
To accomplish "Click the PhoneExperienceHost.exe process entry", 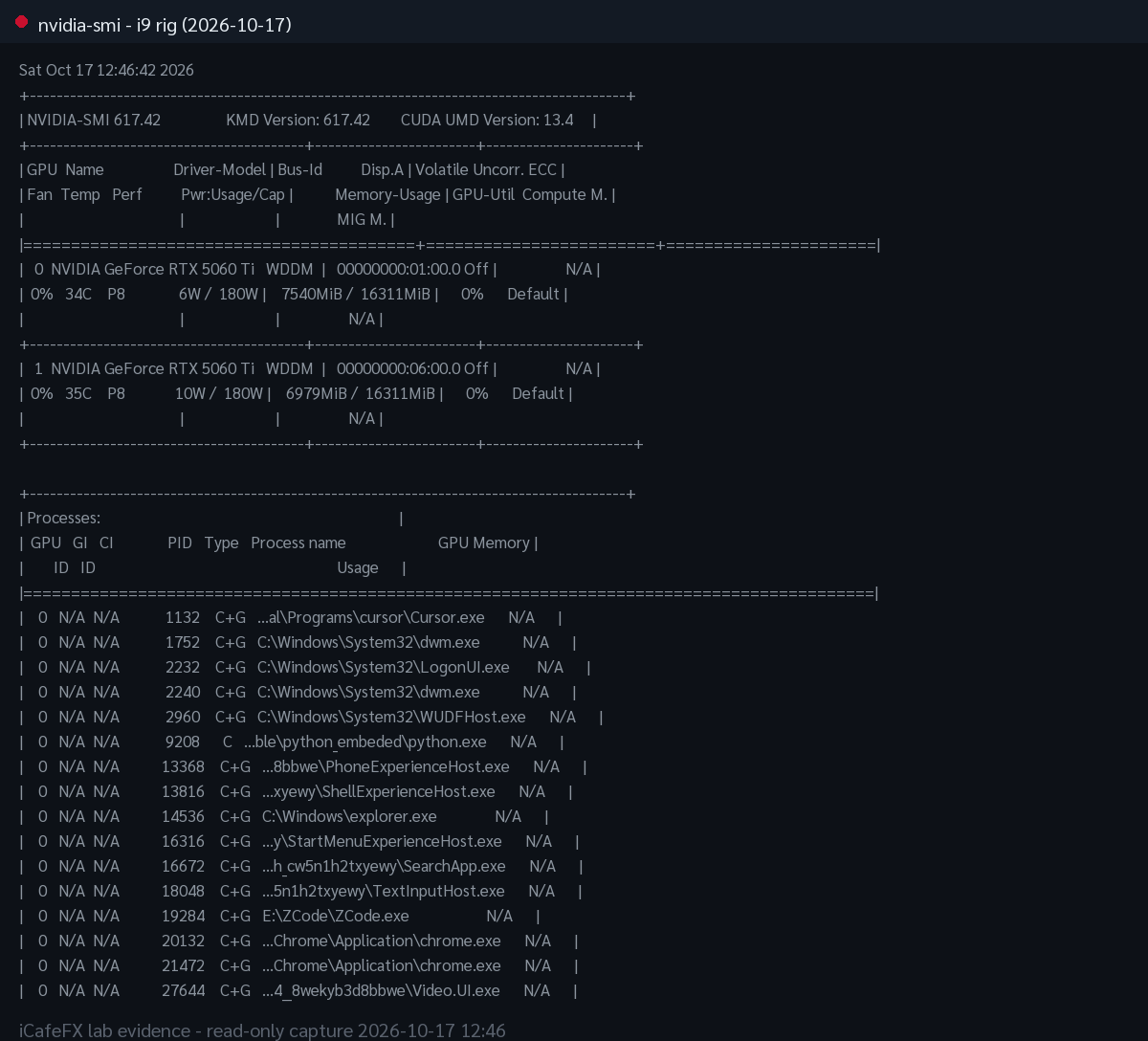I will coord(386,766).
